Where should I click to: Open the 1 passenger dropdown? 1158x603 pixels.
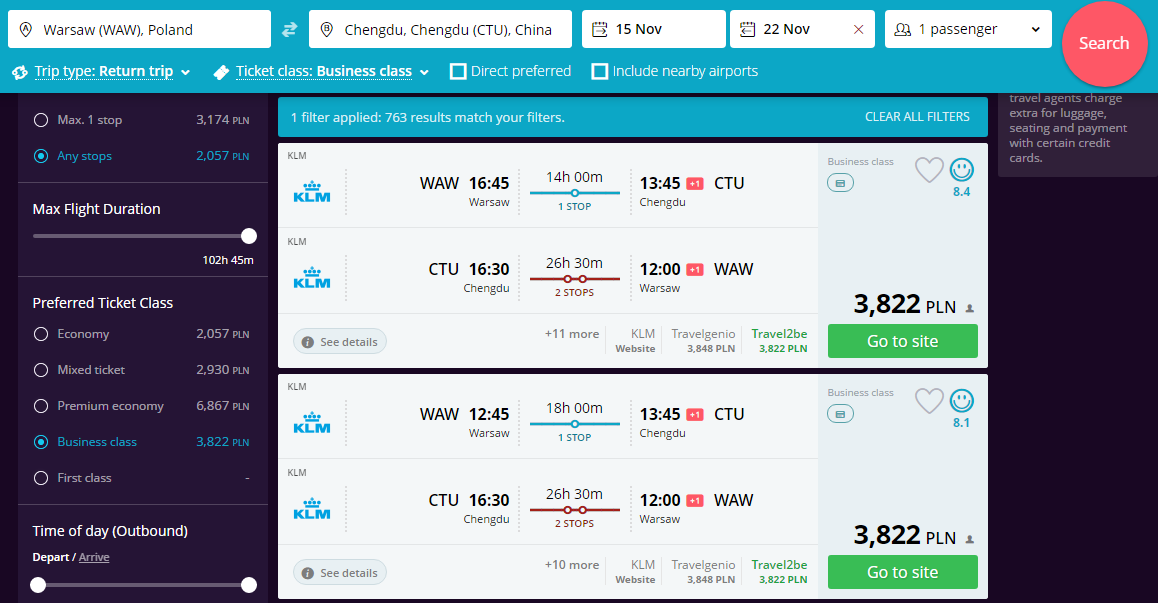[x=968, y=29]
